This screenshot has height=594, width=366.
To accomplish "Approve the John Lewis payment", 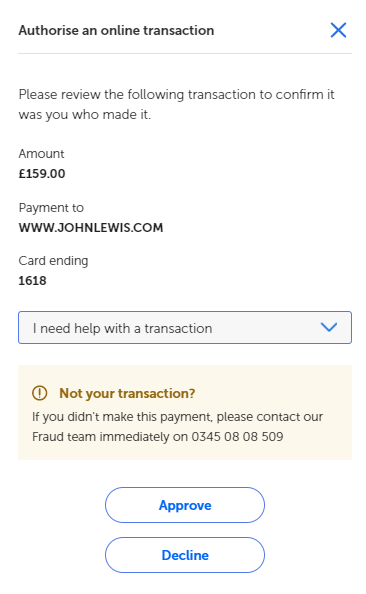I will point(185,505).
